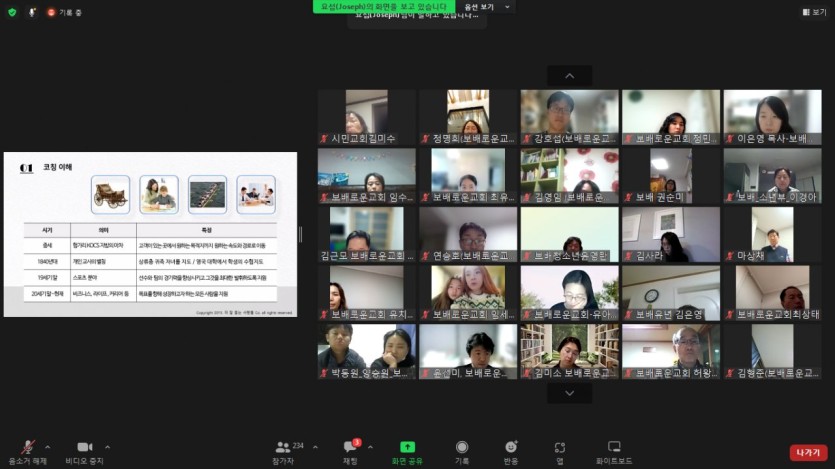Click the recording status indicator
Viewport: 835px width, 469px height.
click(x=64, y=12)
